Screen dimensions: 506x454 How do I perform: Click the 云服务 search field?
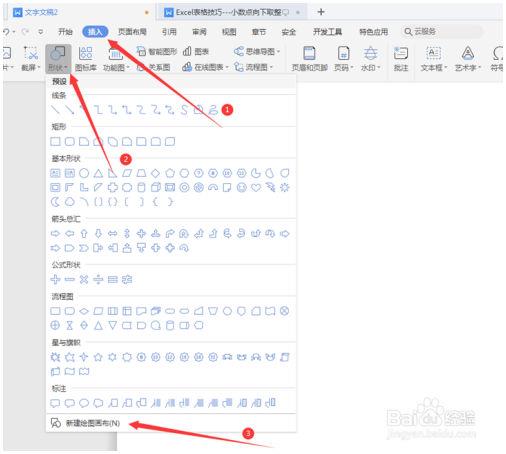[442, 32]
